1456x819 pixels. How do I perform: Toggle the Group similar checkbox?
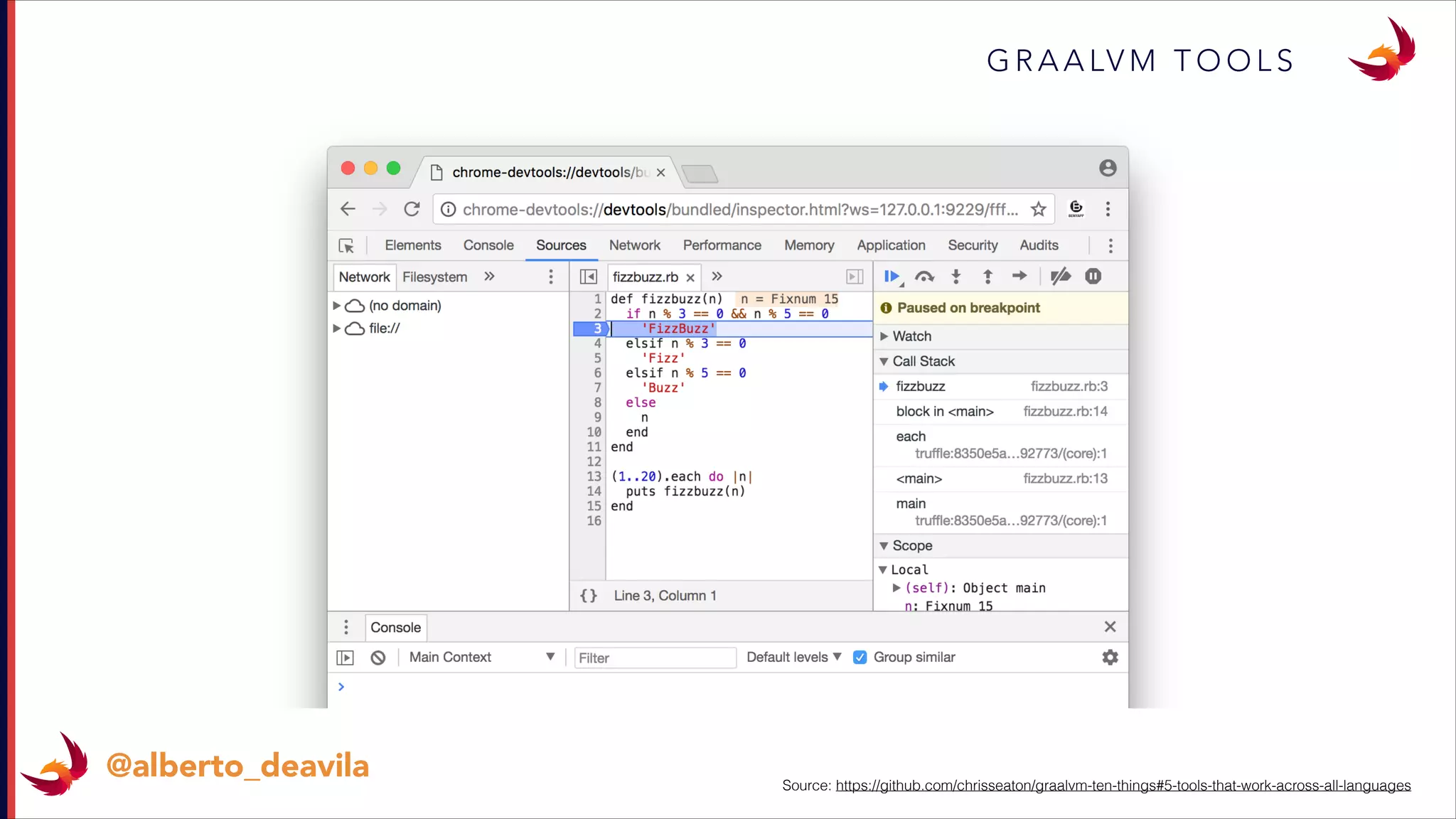point(860,658)
